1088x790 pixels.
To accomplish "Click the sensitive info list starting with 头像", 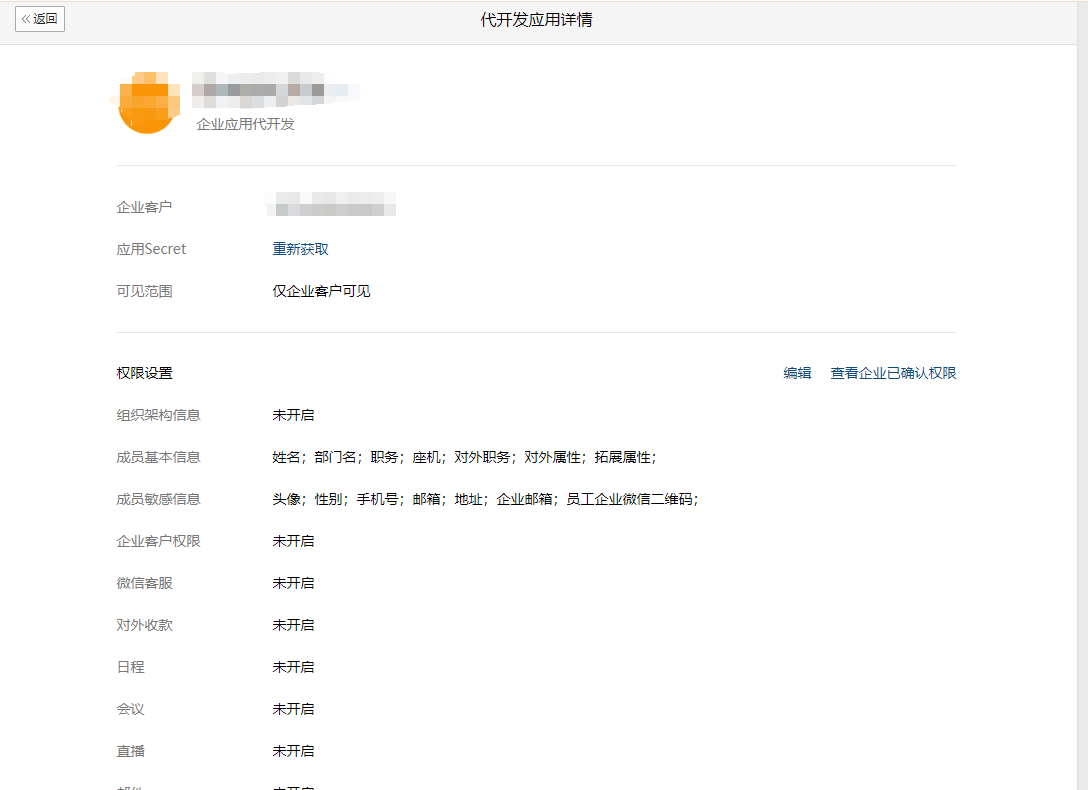I will 486,499.
